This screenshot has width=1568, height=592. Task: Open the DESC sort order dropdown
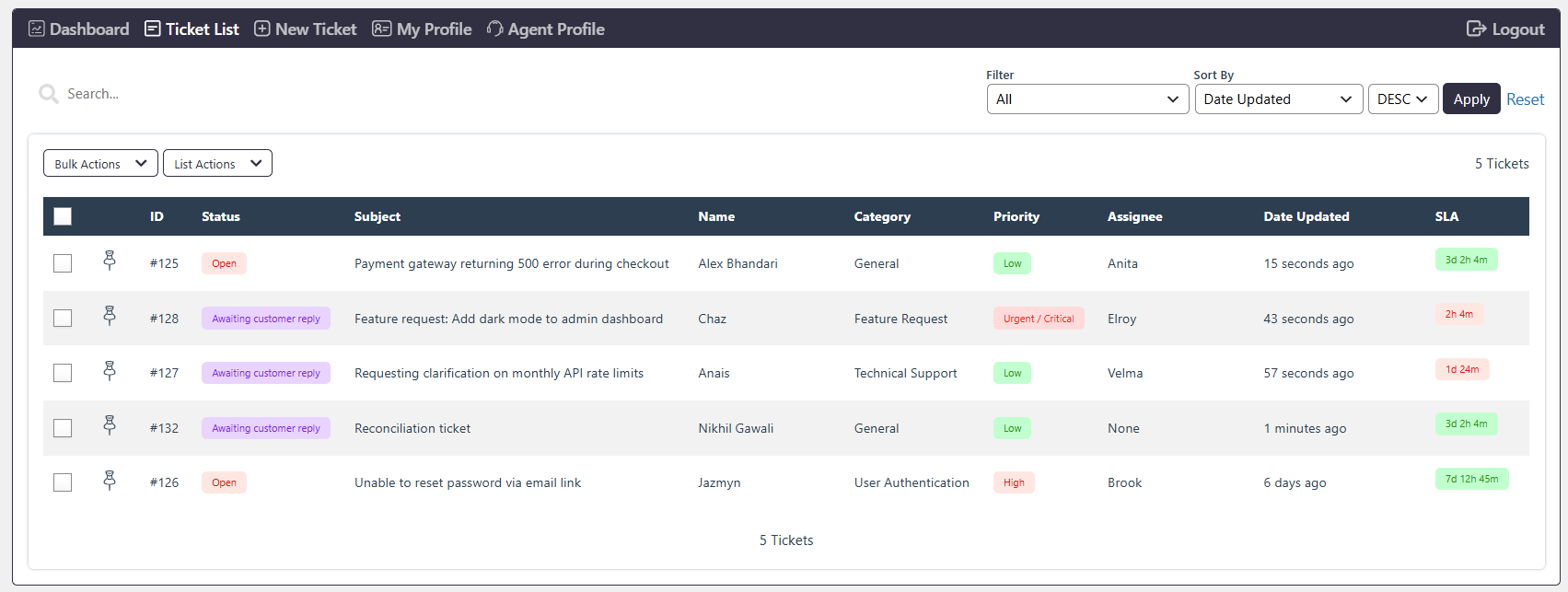(x=1402, y=99)
